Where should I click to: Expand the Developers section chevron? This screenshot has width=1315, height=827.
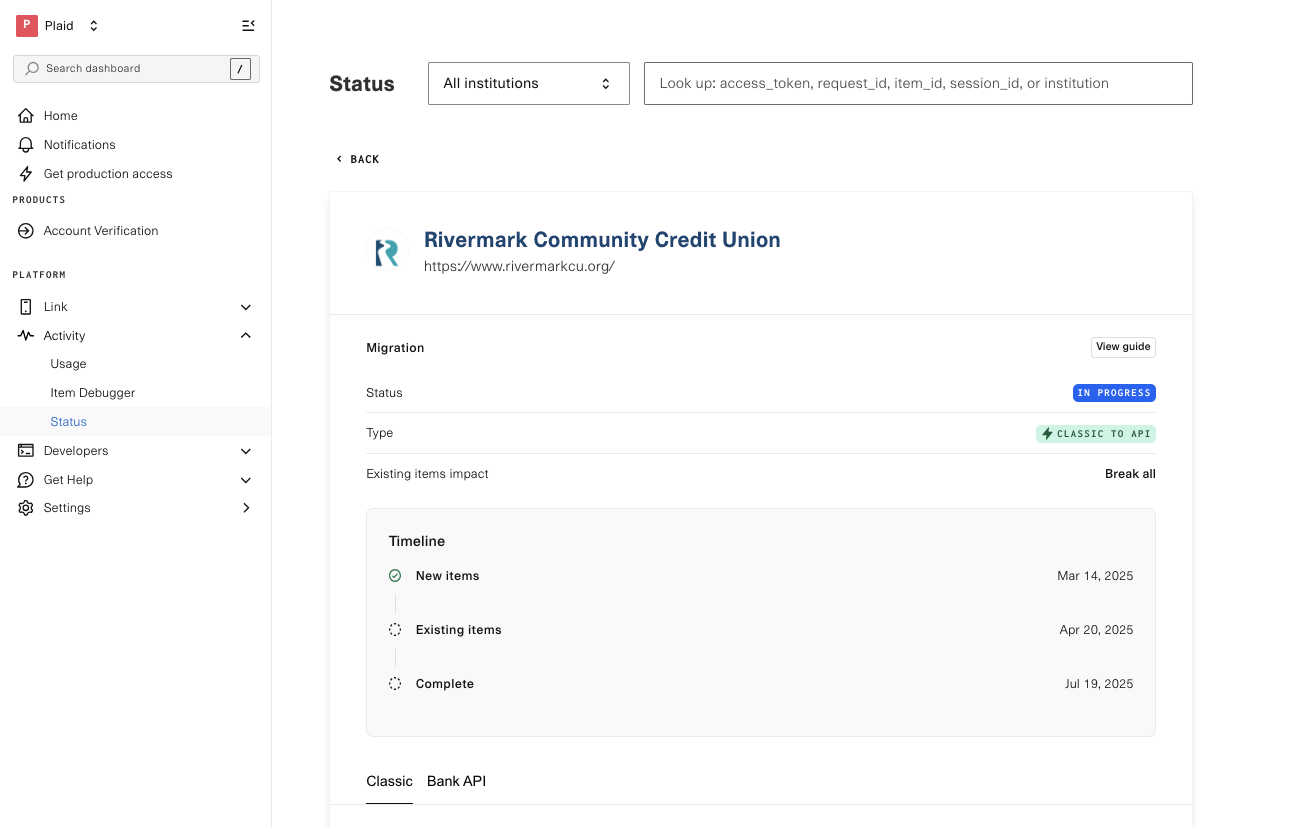[x=246, y=451]
